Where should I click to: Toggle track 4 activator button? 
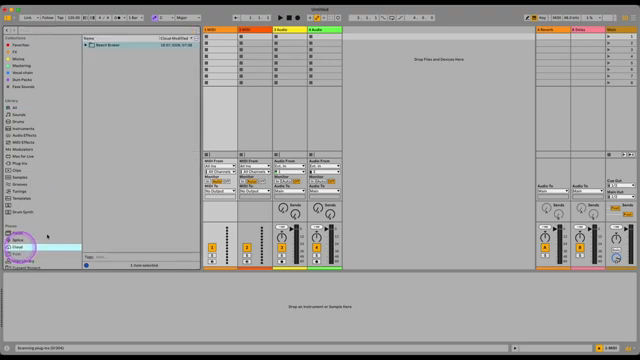coord(316,248)
